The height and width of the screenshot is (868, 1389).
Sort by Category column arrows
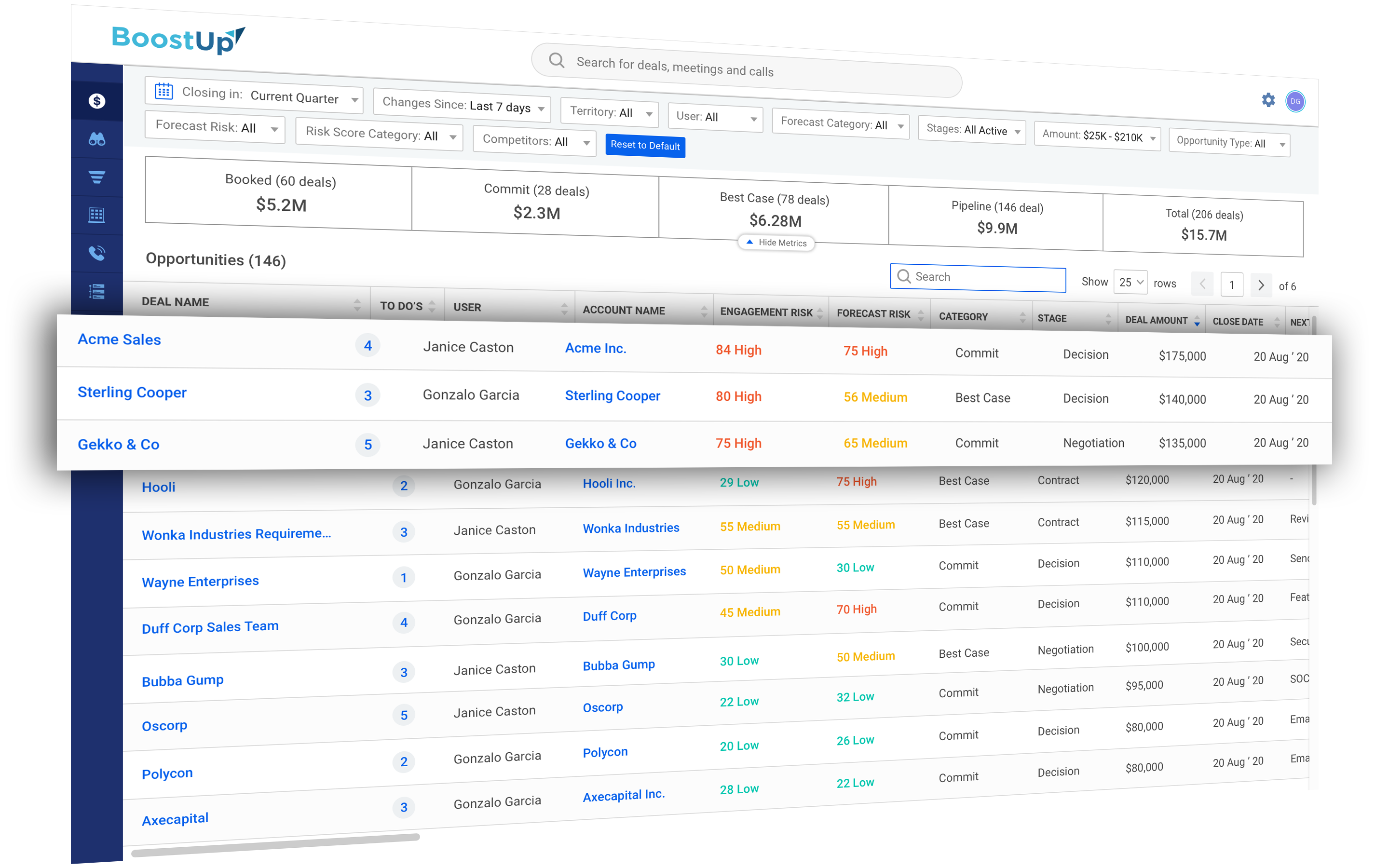click(x=1022, y=317)
